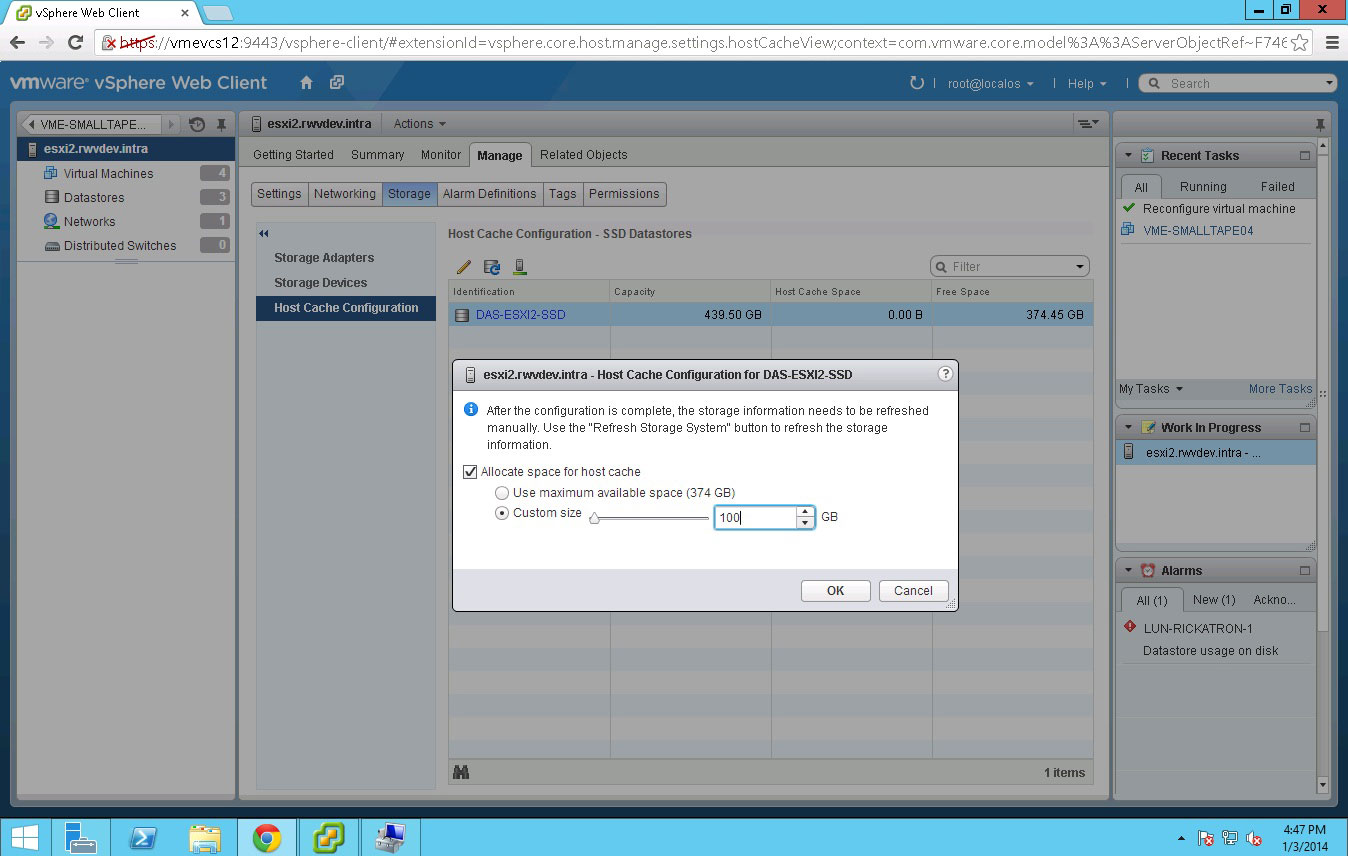This screenshot has height=856, width=1348.
Task: Click the collapse double-arrow in storage sidebar
Action: coord(264,234)
